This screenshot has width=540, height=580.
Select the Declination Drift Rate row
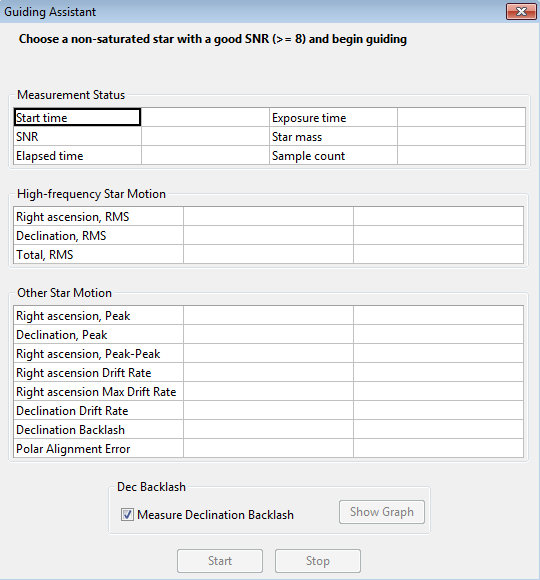[x=269, y=411]
